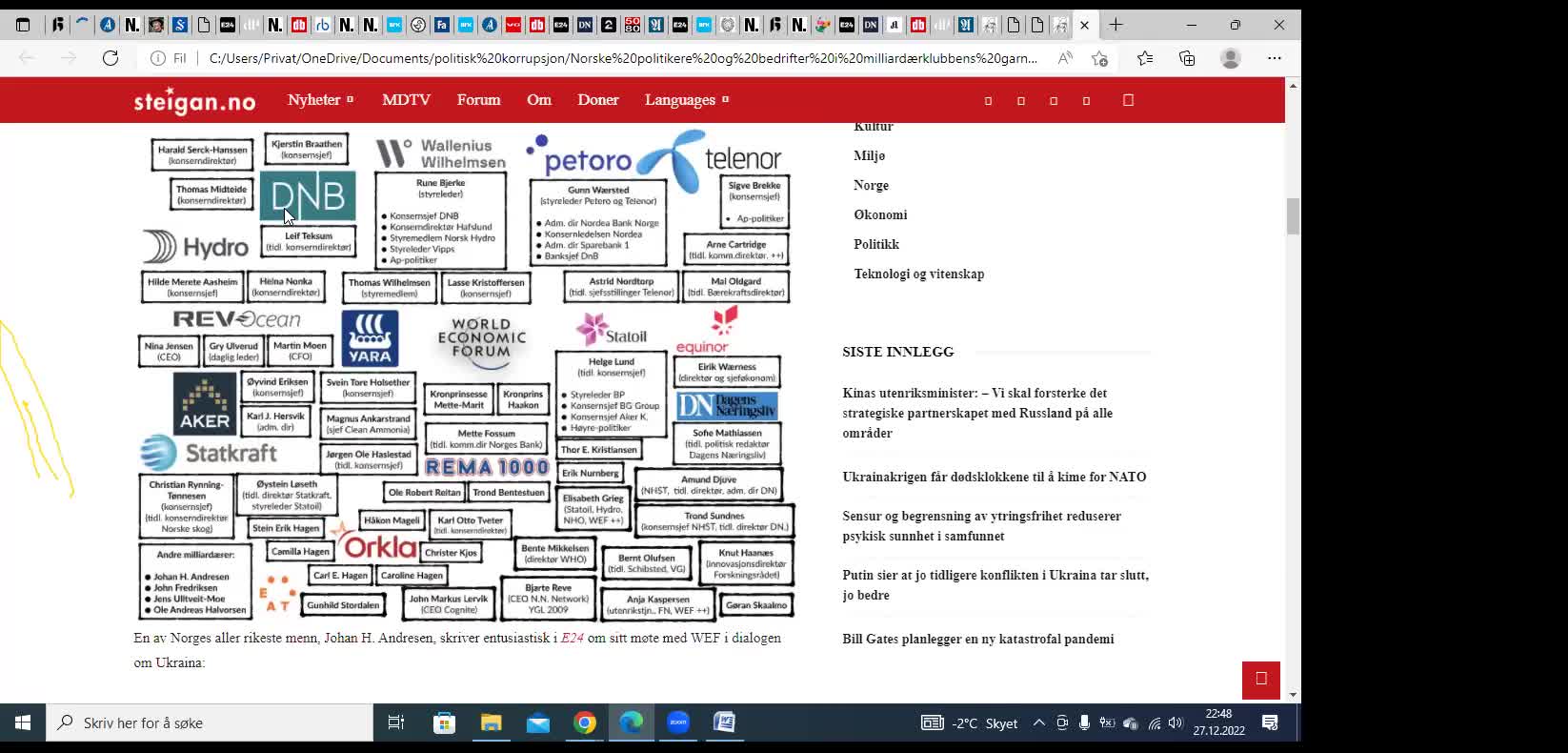Open the Mail app on taskbar

pyautogui.click(x=538, y=722)
